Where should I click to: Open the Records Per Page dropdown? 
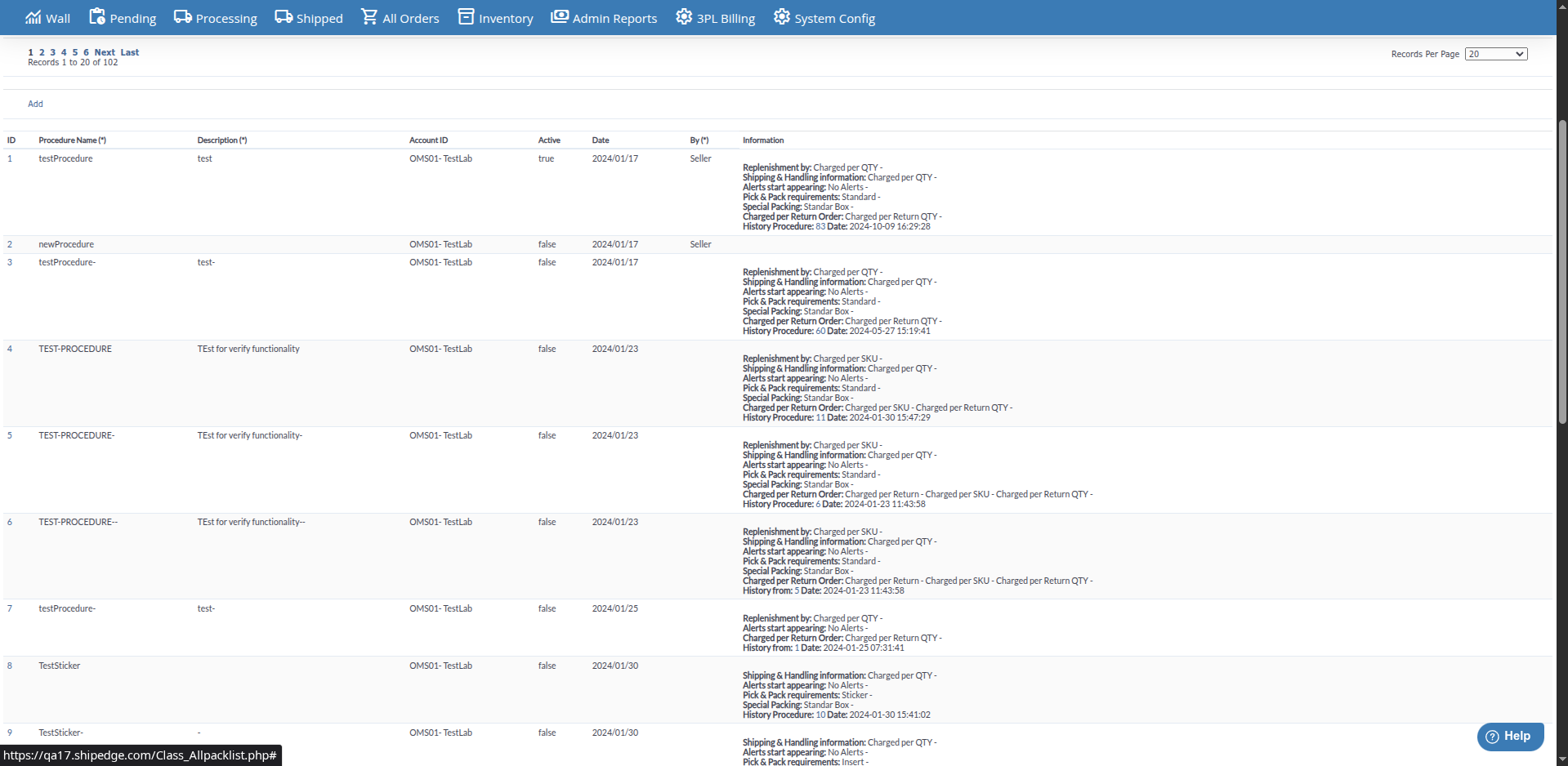click(1495, 54)
